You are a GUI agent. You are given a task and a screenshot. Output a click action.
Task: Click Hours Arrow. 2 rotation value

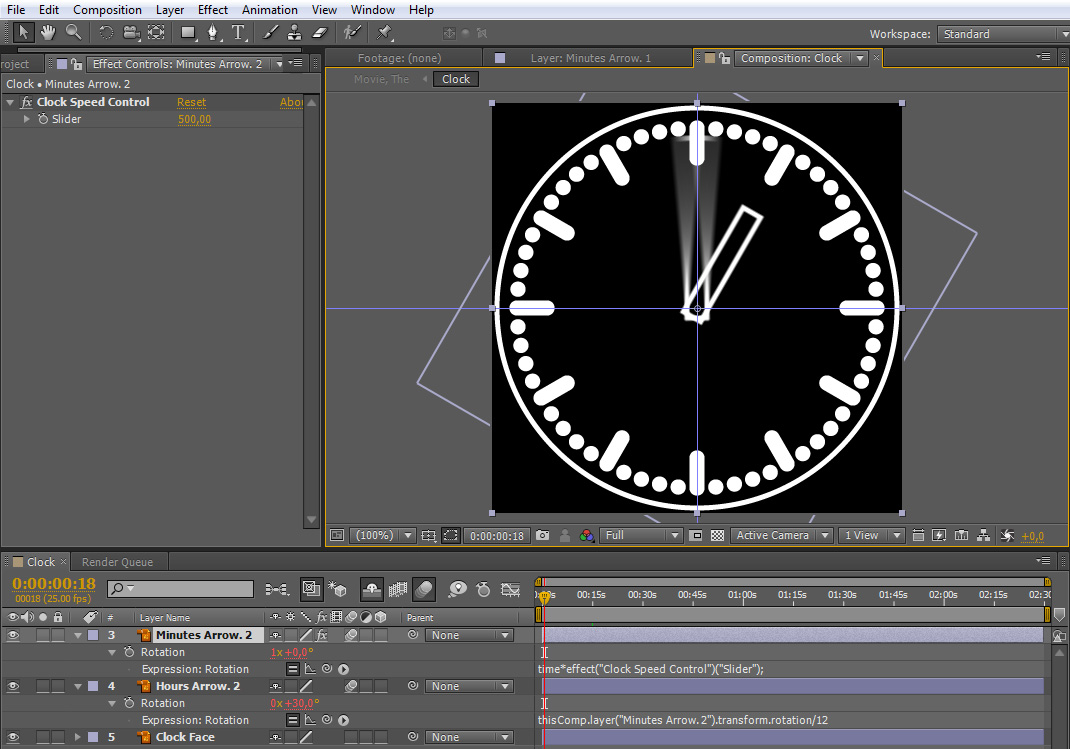[292, 703]
